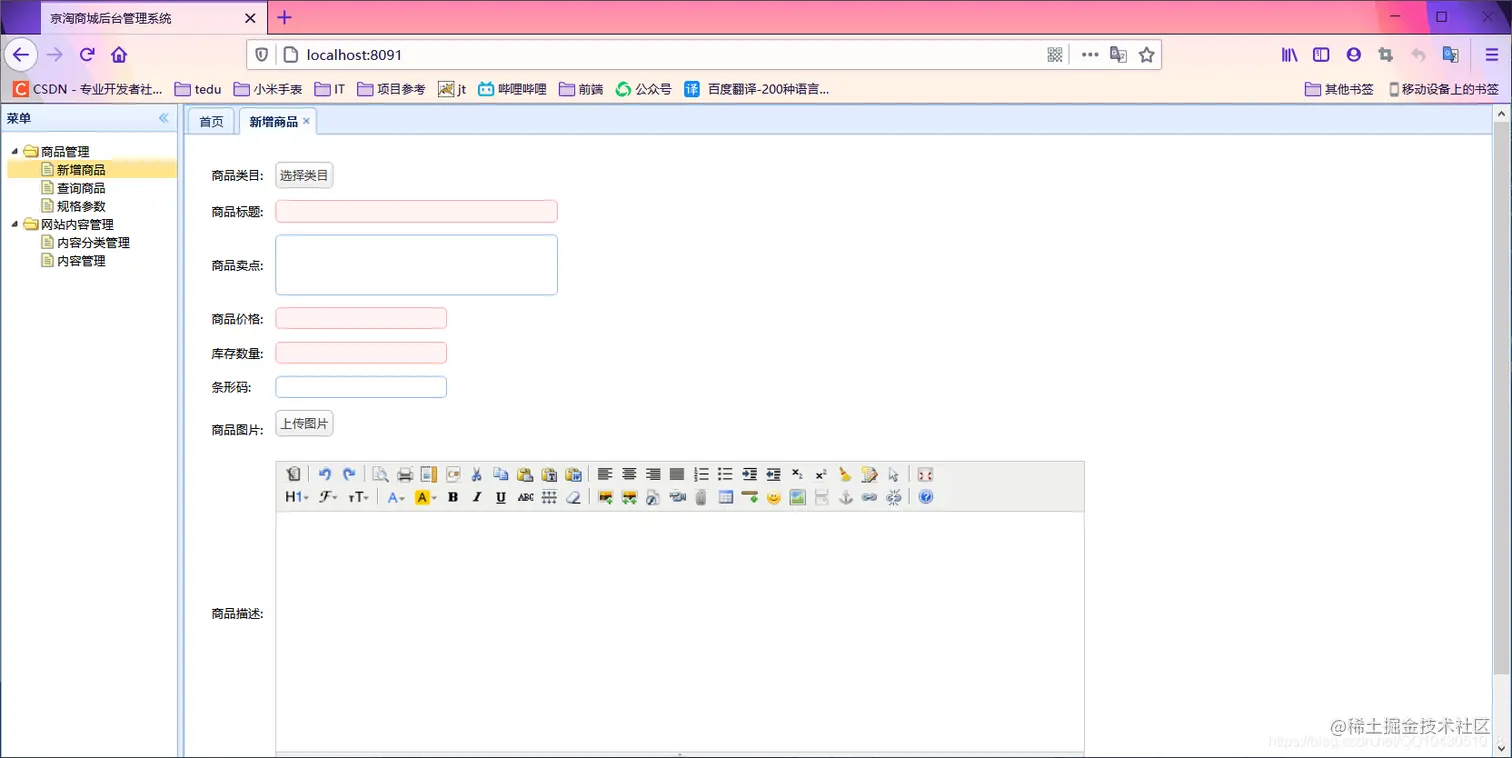Center align text in the editor

coord(629,474)
